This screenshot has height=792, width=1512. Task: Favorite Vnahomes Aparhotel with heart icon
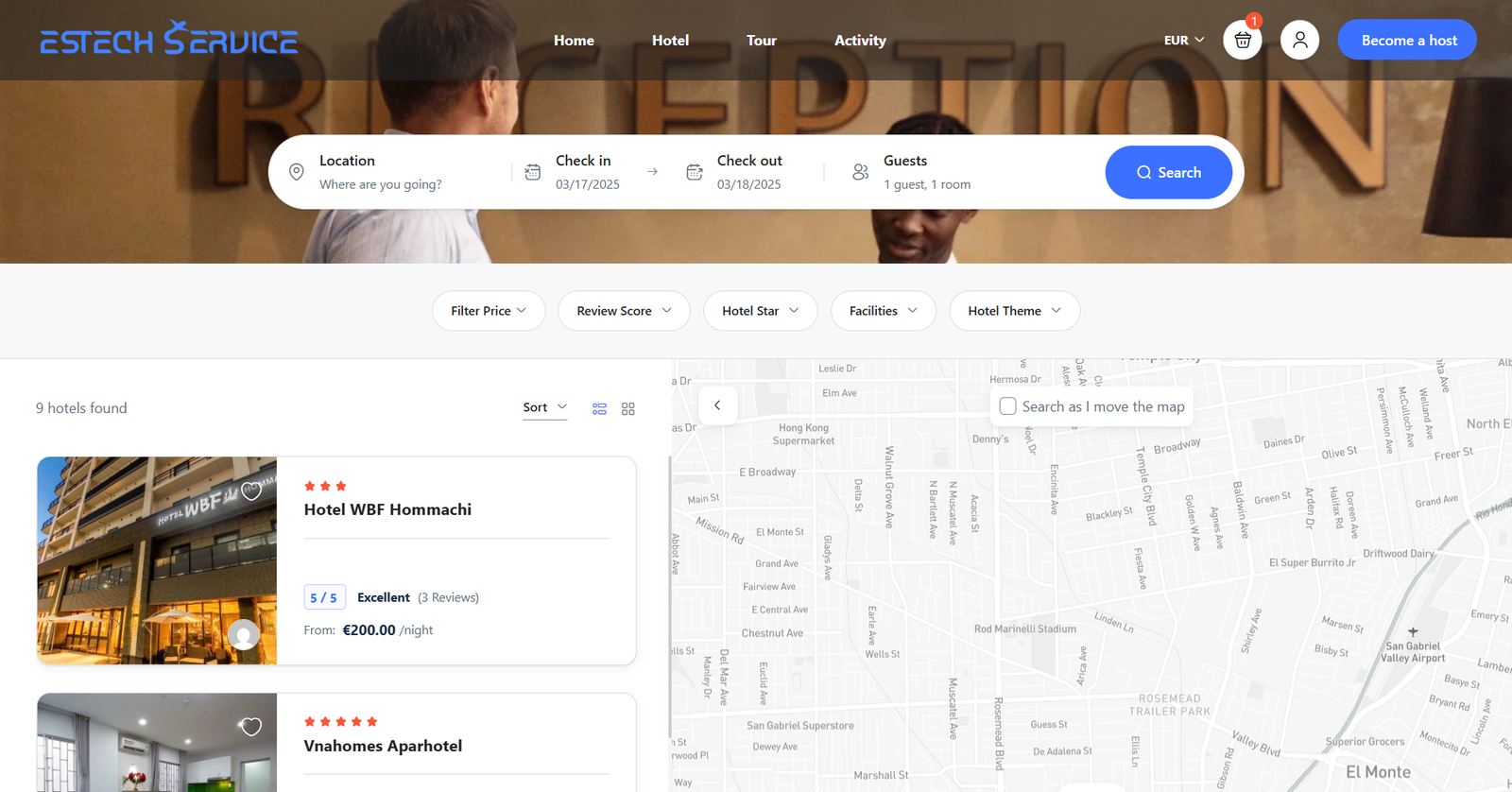[250, 726]
